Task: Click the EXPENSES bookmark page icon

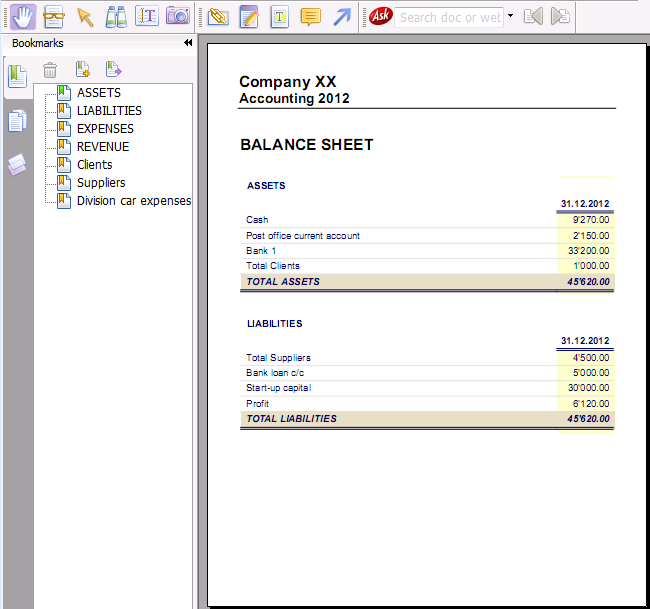Action: 64,129
